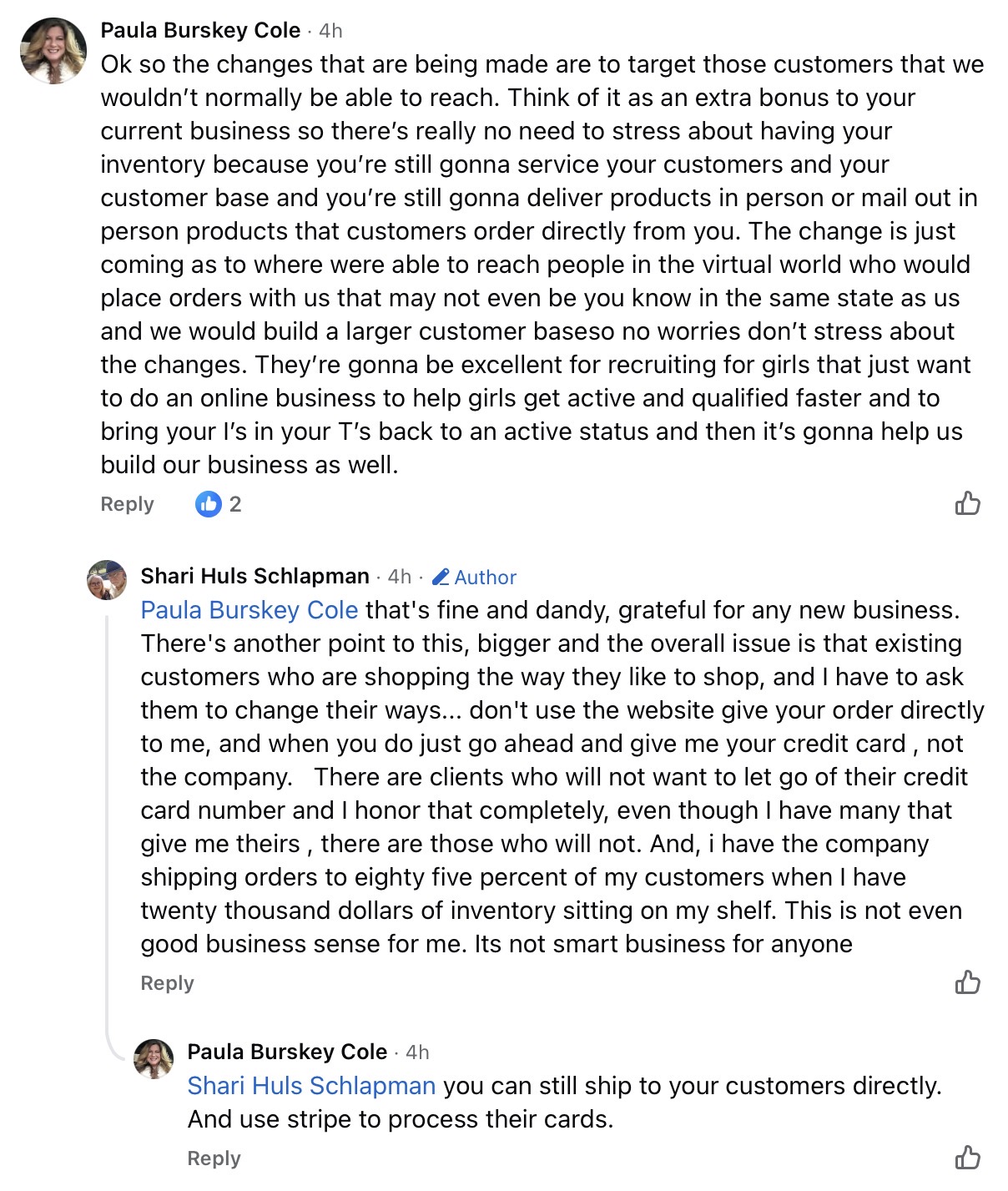
Task: Open Paula Burskey Cole's top profile picture
Action: (x=53, y=51)
